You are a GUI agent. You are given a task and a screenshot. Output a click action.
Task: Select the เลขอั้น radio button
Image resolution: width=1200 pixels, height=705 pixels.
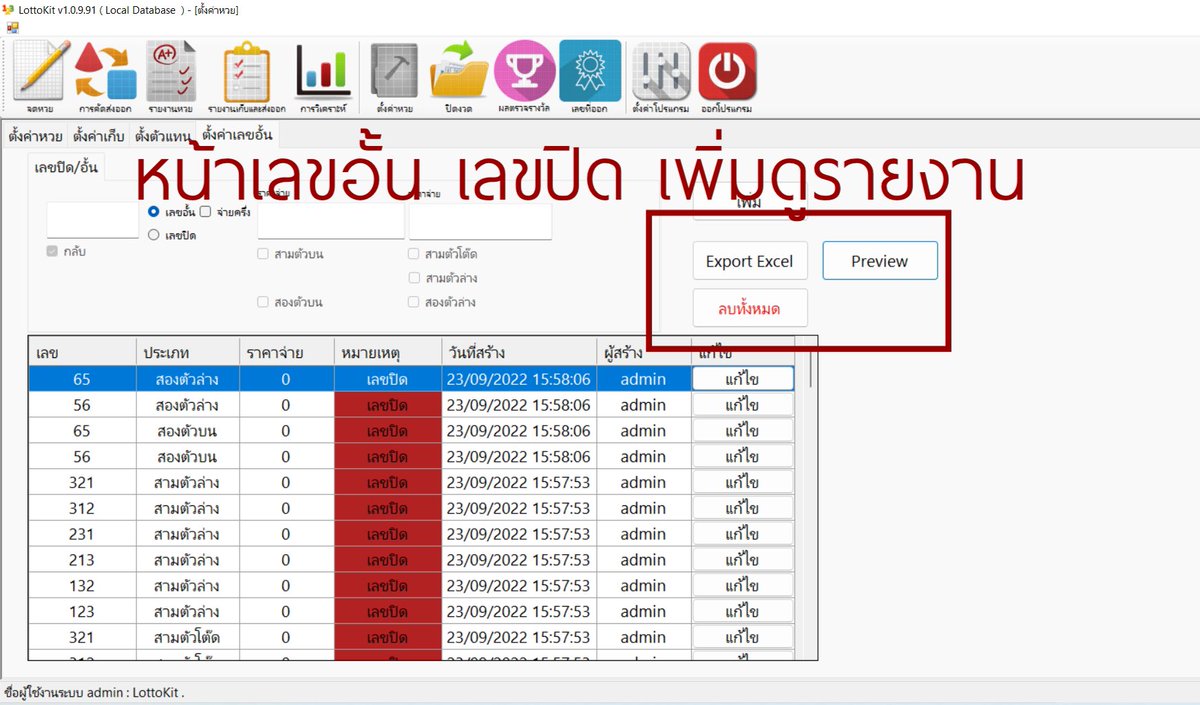(x=153, y=212)
